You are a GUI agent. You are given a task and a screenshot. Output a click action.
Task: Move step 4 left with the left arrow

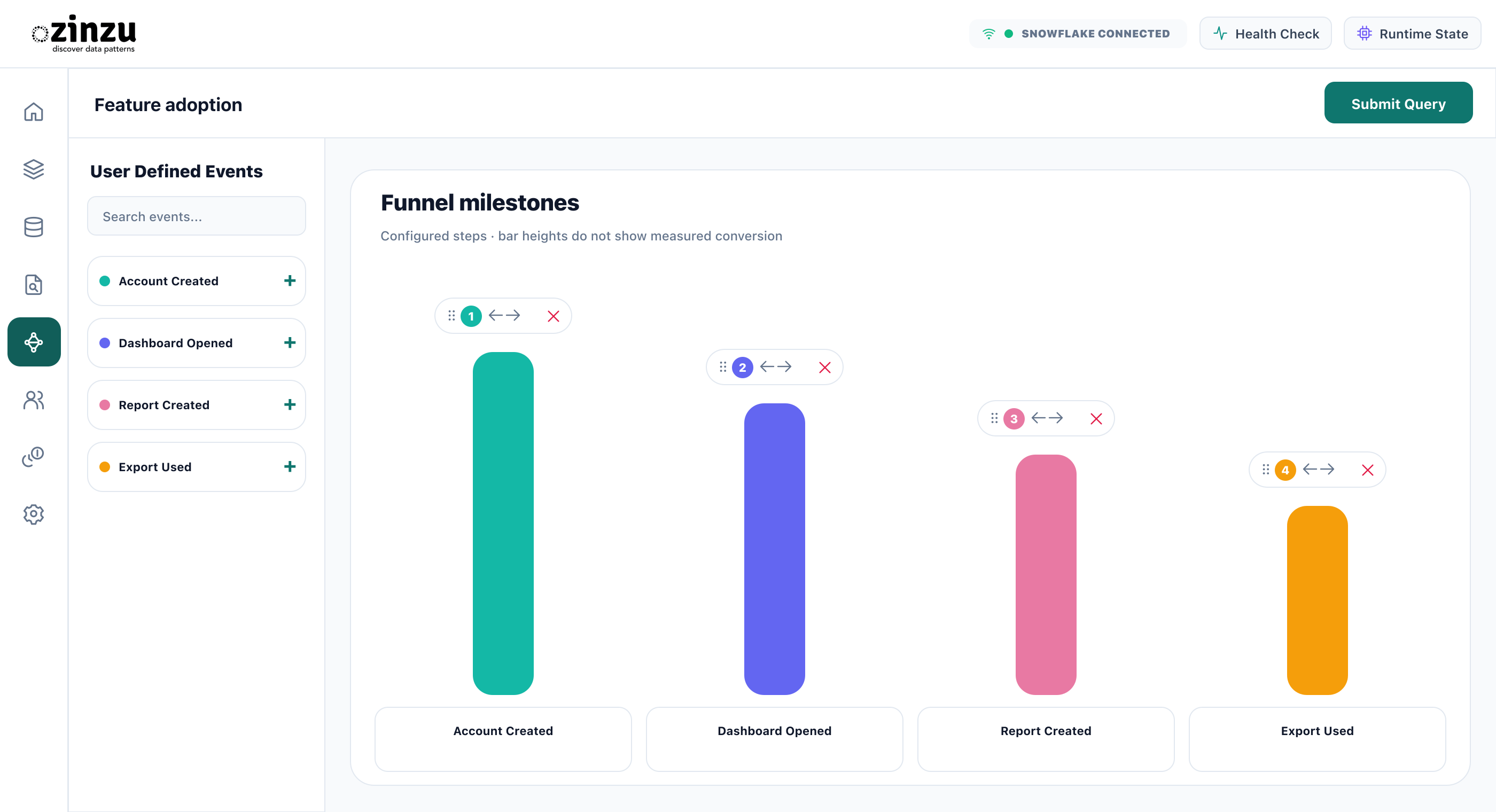(x=1310, y=469)
